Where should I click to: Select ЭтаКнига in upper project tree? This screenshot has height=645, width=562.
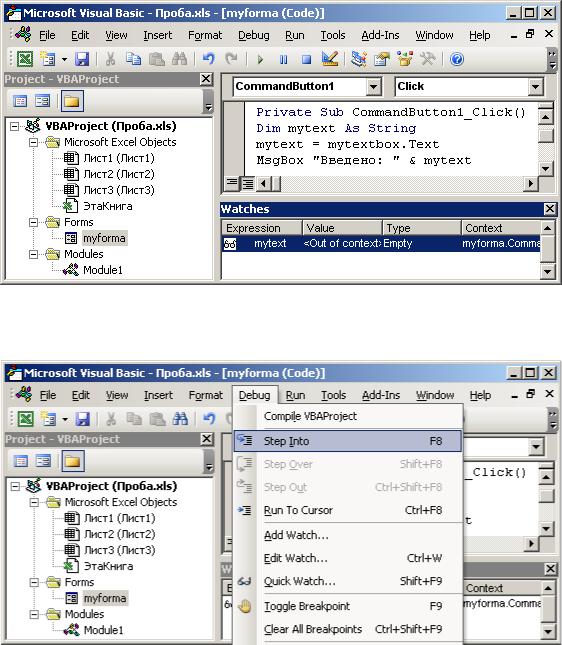tap(108, 206)
